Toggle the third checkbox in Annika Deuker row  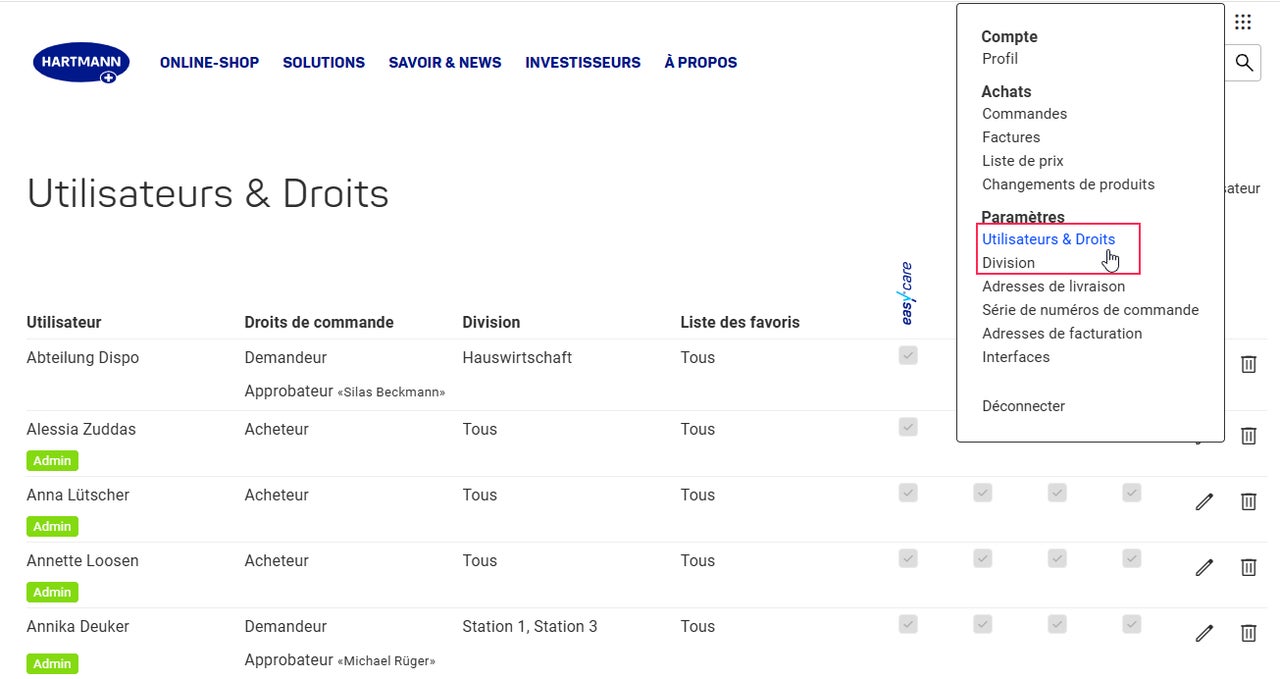click(x=1057, y=624)
